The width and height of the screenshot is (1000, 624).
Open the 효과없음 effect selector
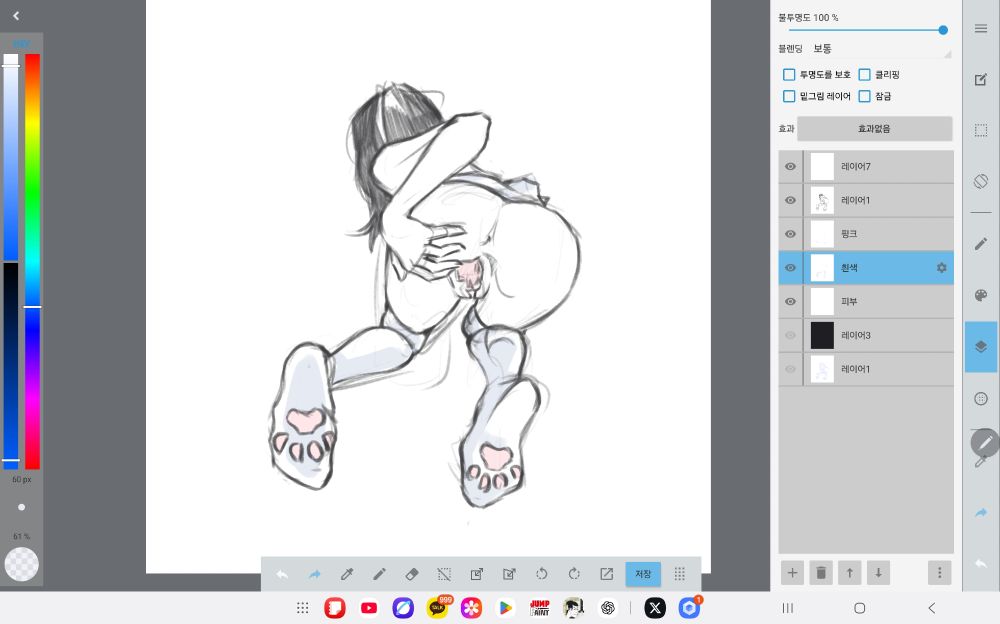[874, 129]
